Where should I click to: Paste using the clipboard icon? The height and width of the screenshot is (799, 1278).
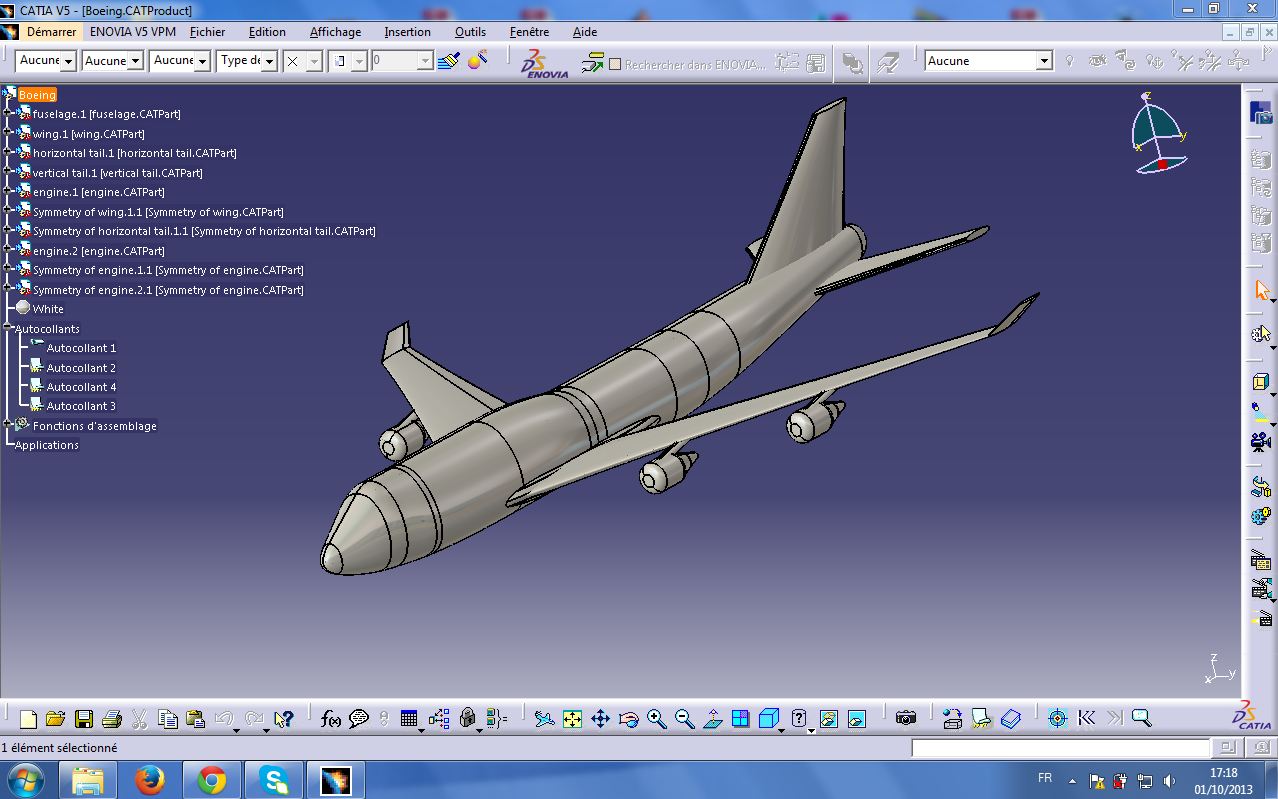[x=196, y=718]
